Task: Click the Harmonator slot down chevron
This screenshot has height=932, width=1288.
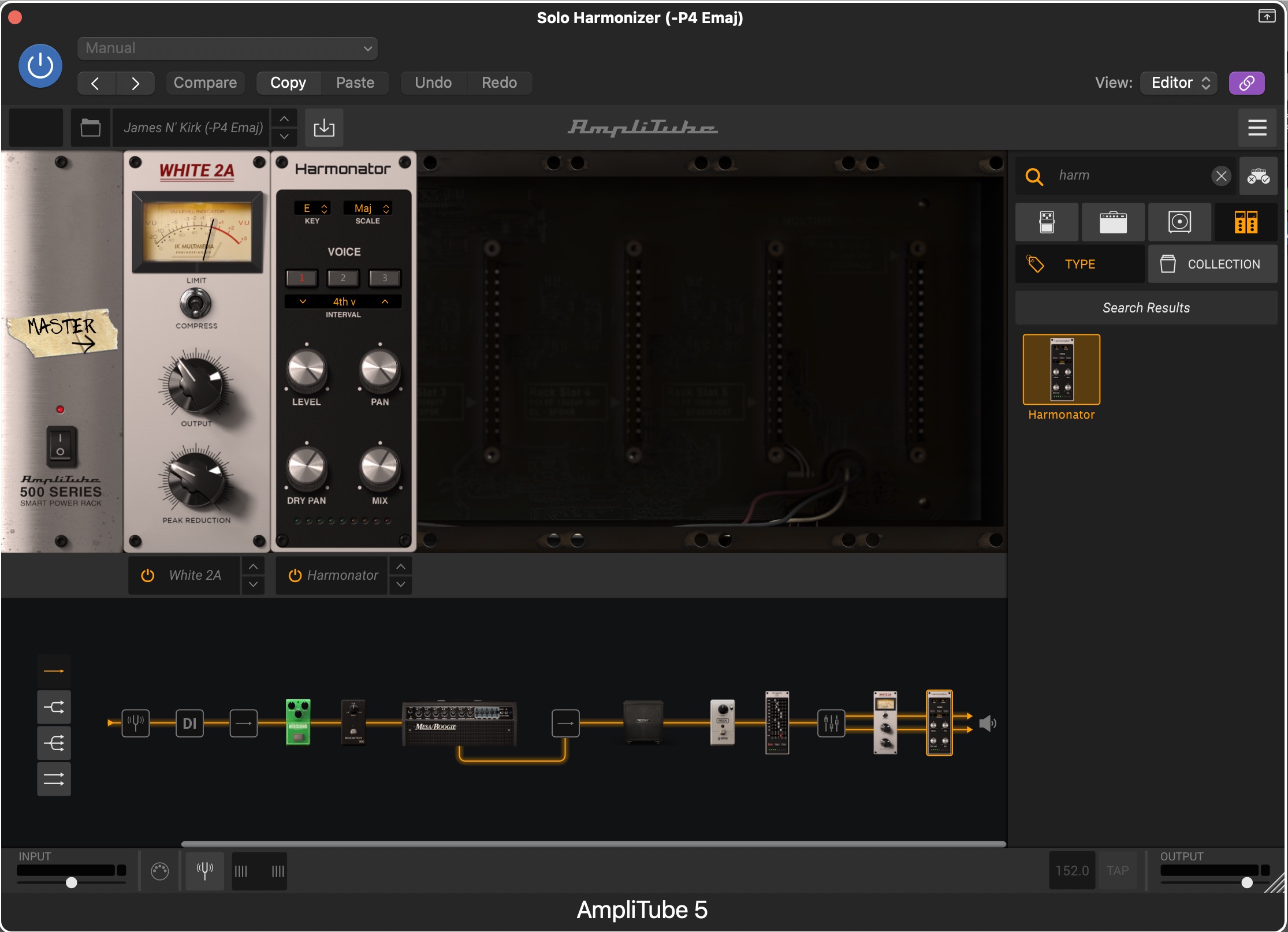Action: click(x=401, y=584)
